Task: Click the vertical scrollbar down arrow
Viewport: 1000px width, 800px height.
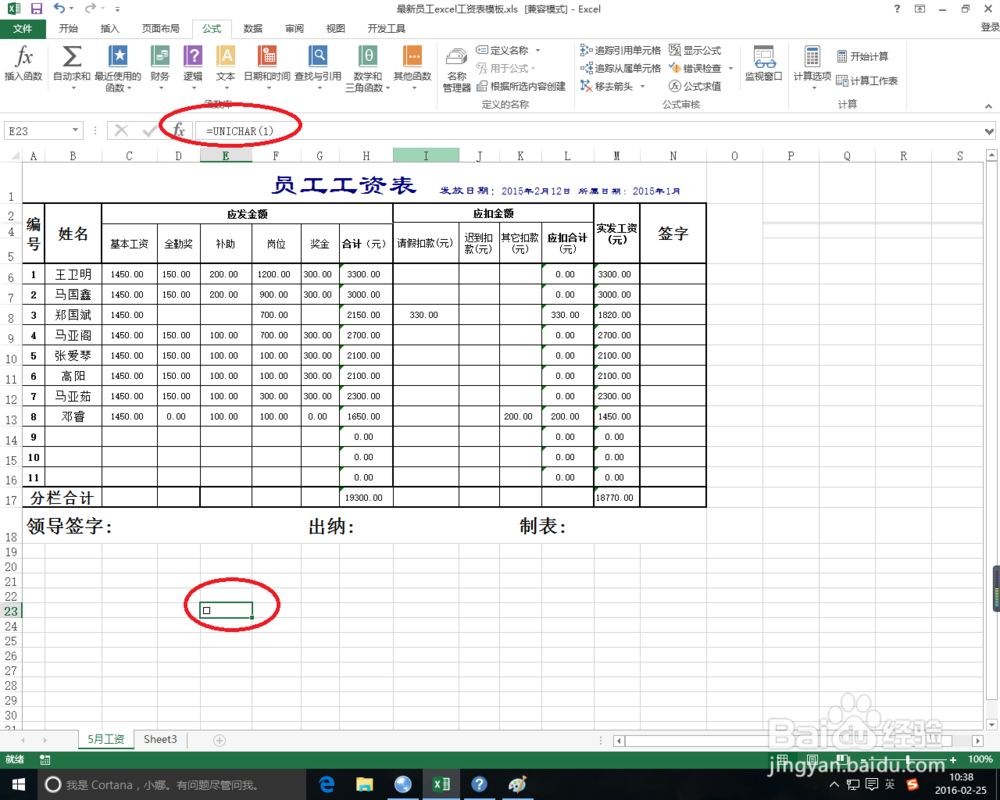Action: point(992,725)
